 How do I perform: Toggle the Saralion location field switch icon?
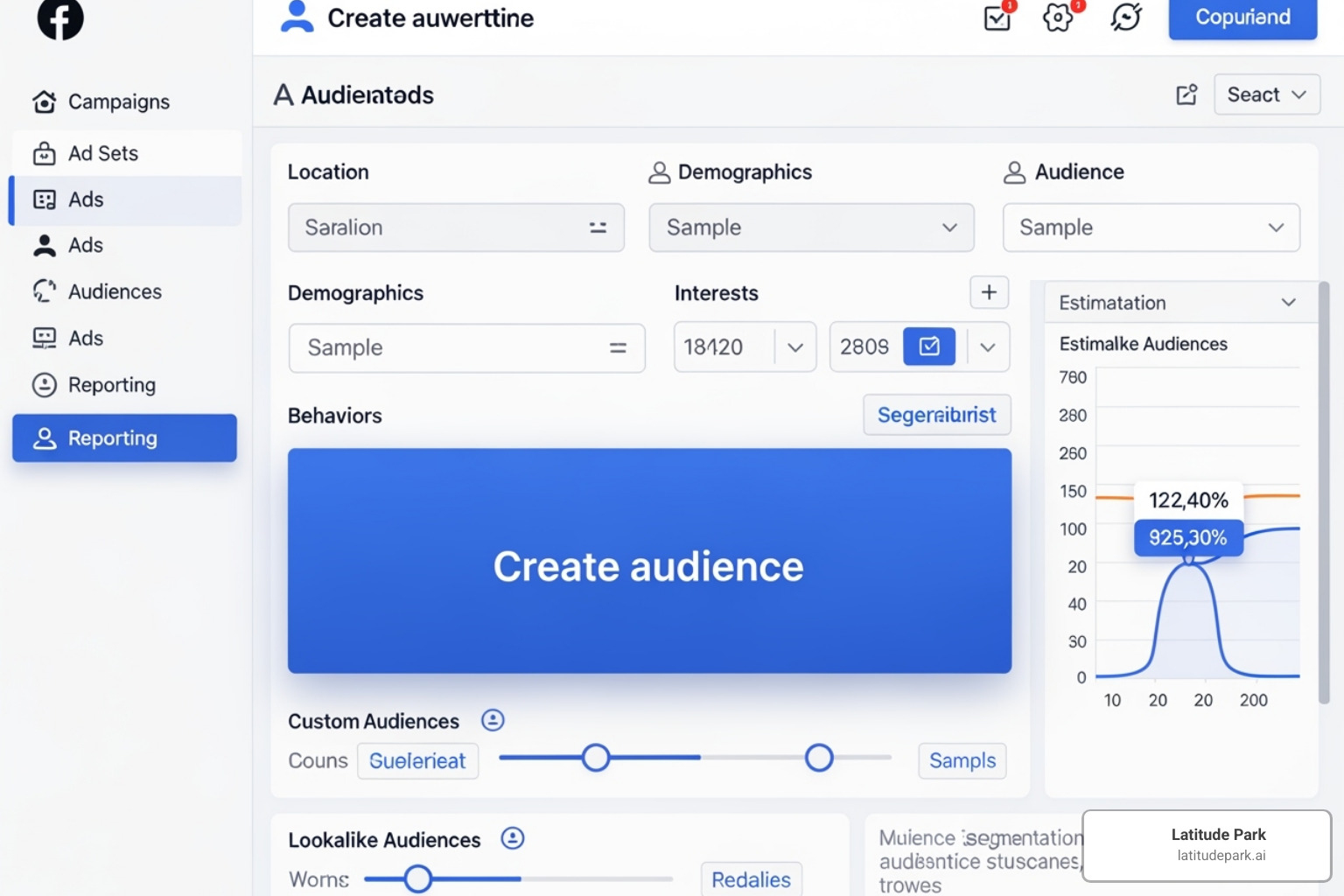pos(598,227)
